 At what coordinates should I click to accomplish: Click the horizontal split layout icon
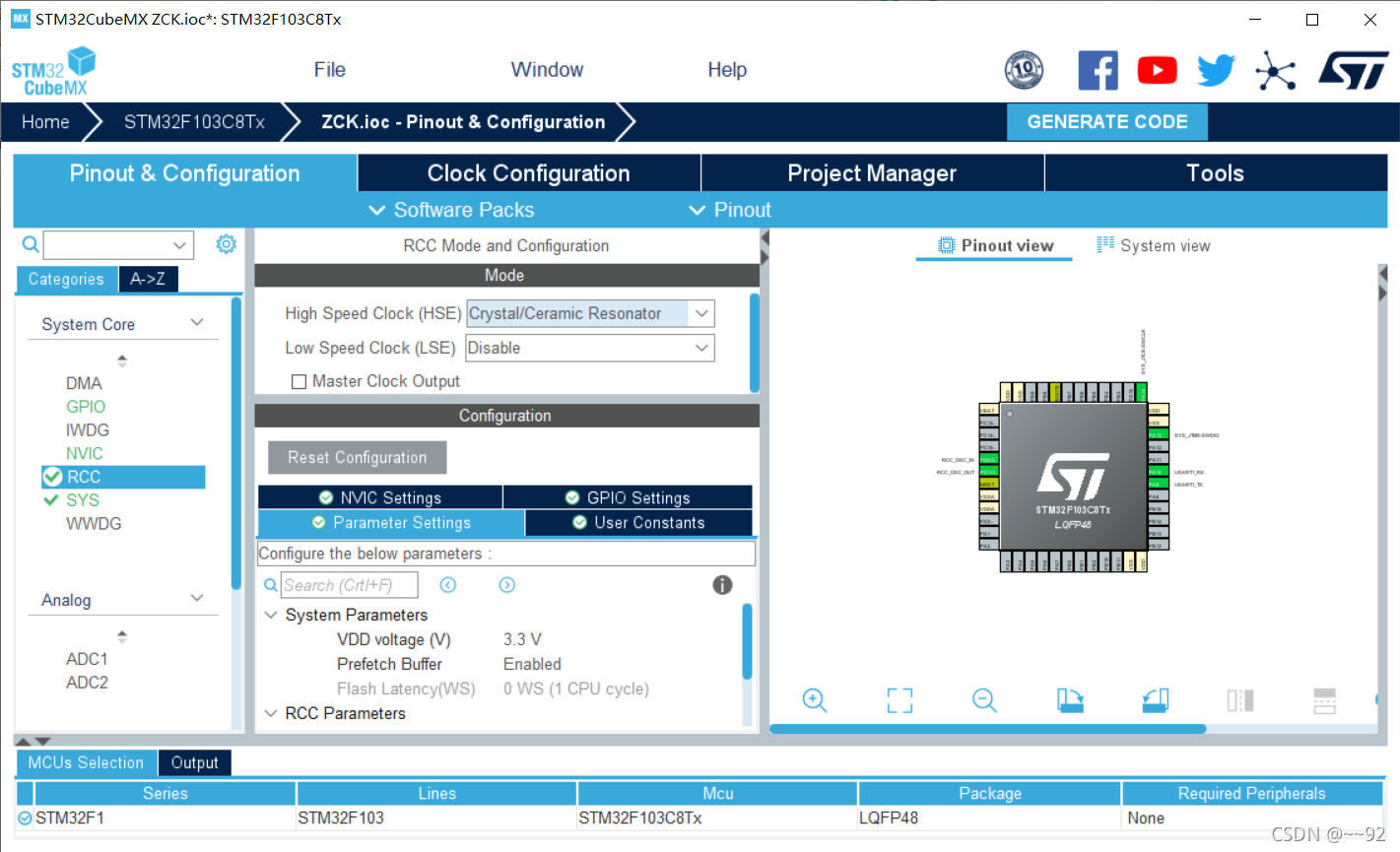pos(1325,700)
